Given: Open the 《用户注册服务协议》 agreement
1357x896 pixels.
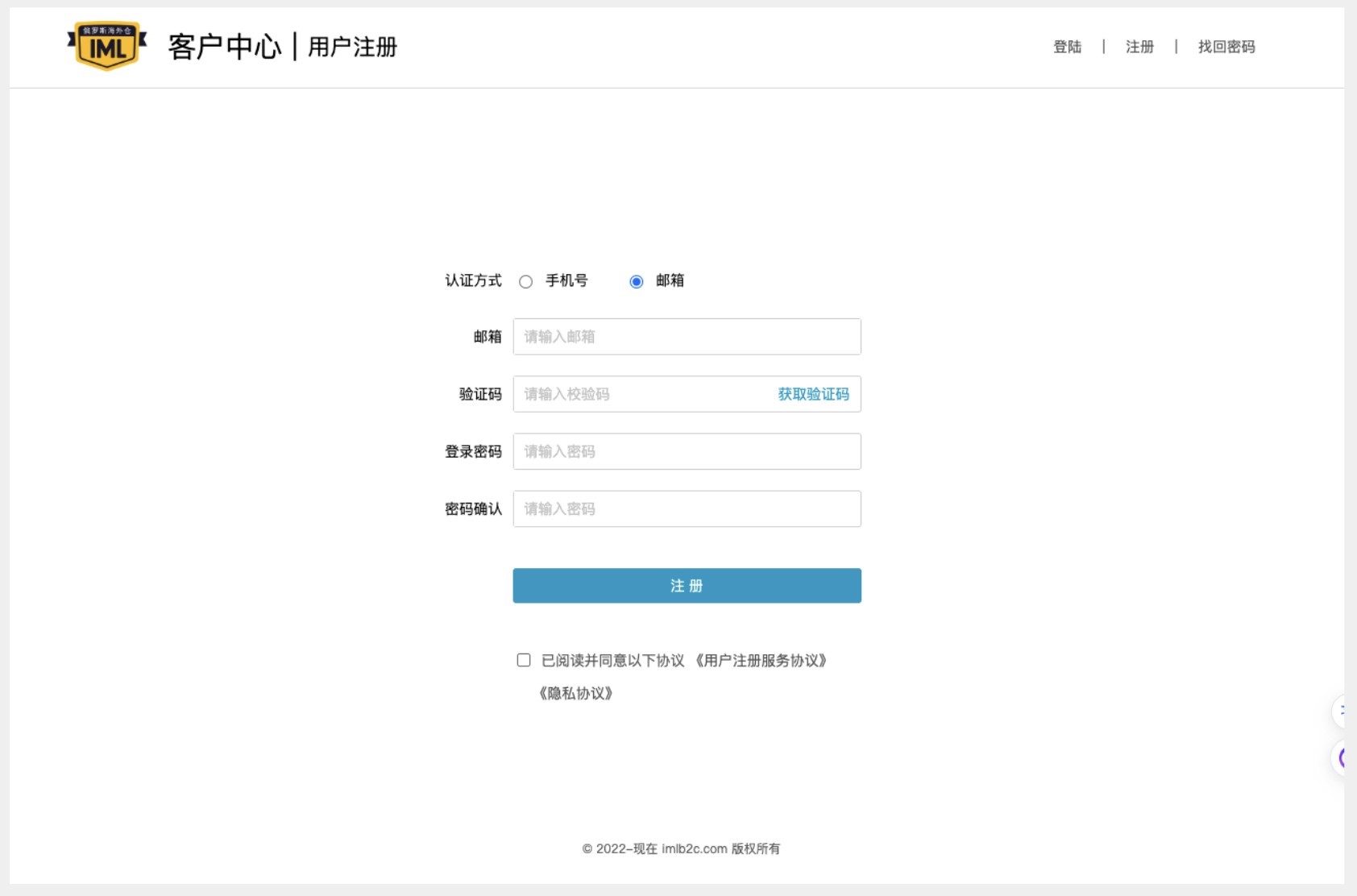Looking at the screenshot, I should pyautogui.click(x=762, y=660).
